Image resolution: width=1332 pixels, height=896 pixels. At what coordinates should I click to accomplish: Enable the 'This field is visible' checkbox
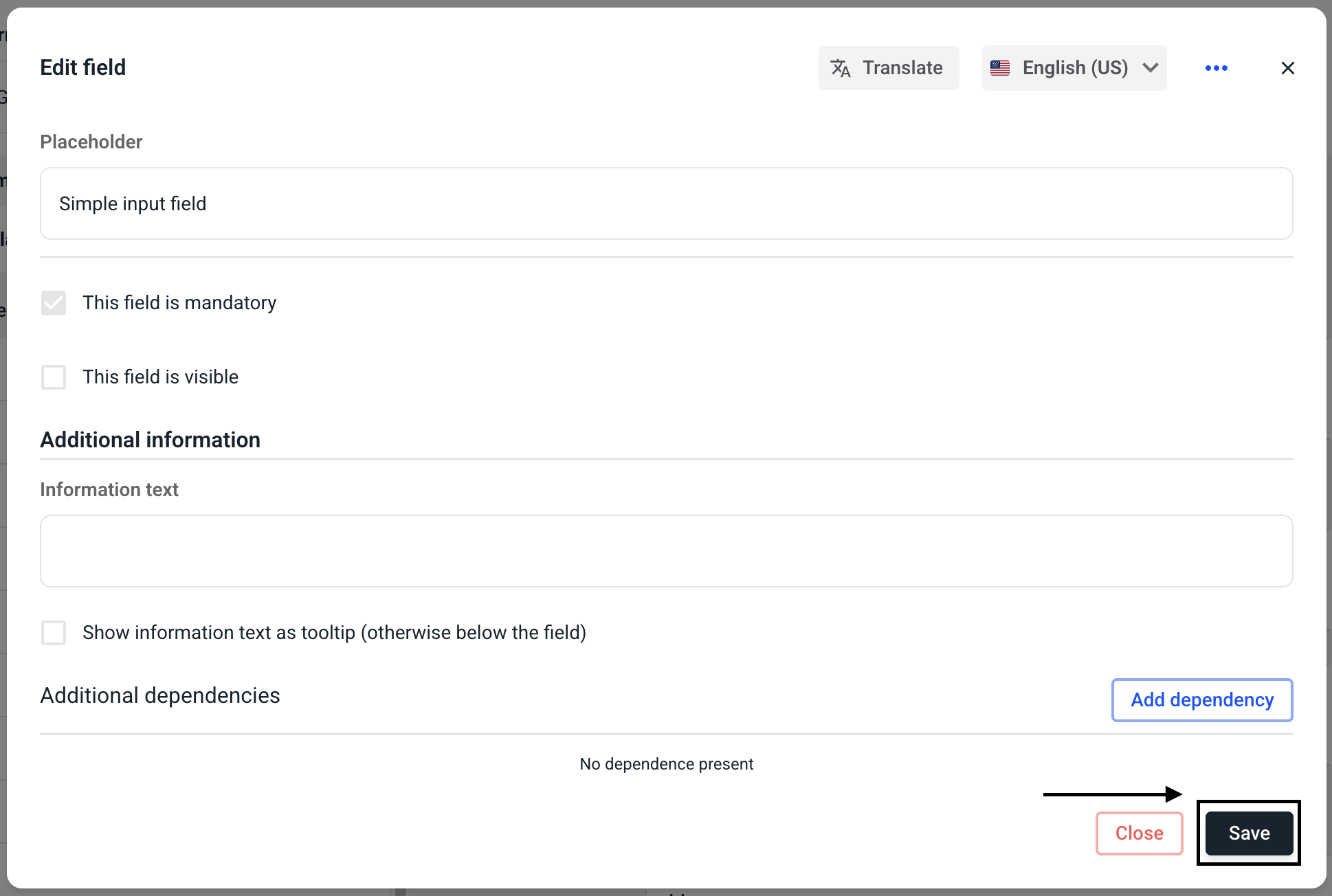tap(54, 377)
